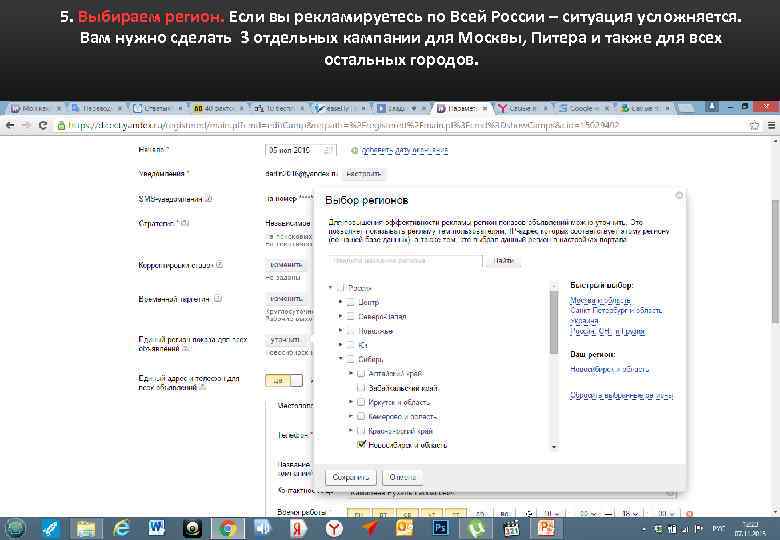Image resolution: width=780 pixels, height=540 pixels.
Task: Click the region name search field
Action: click(405, 261)
